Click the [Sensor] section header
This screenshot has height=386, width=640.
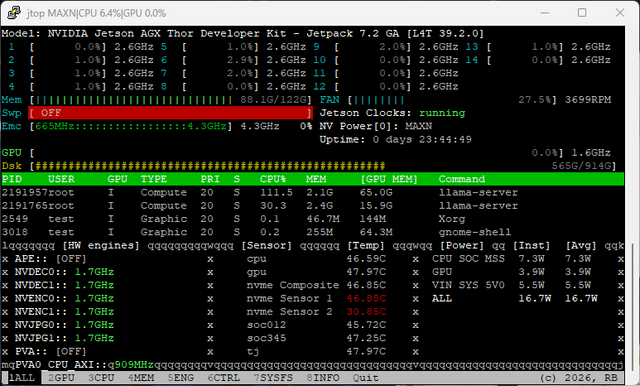click(x=267, y=246)
